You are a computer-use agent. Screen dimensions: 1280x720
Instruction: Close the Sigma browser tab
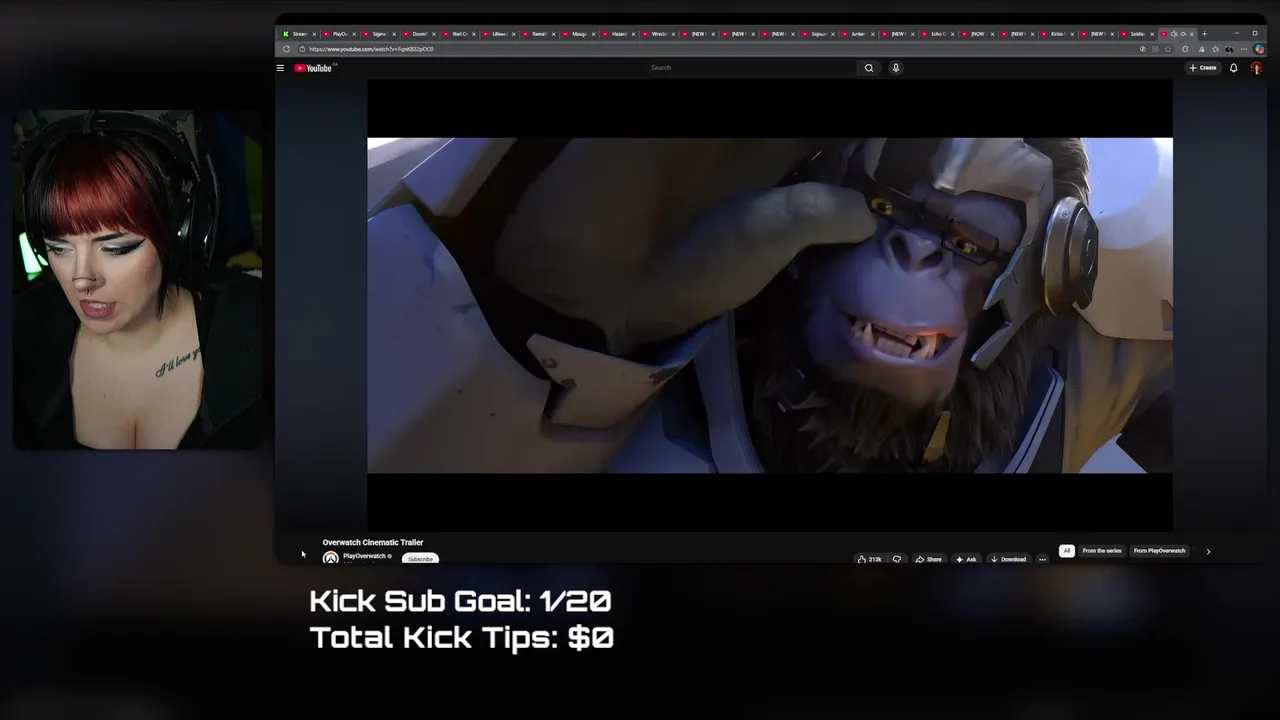click(x=394, y=34)
